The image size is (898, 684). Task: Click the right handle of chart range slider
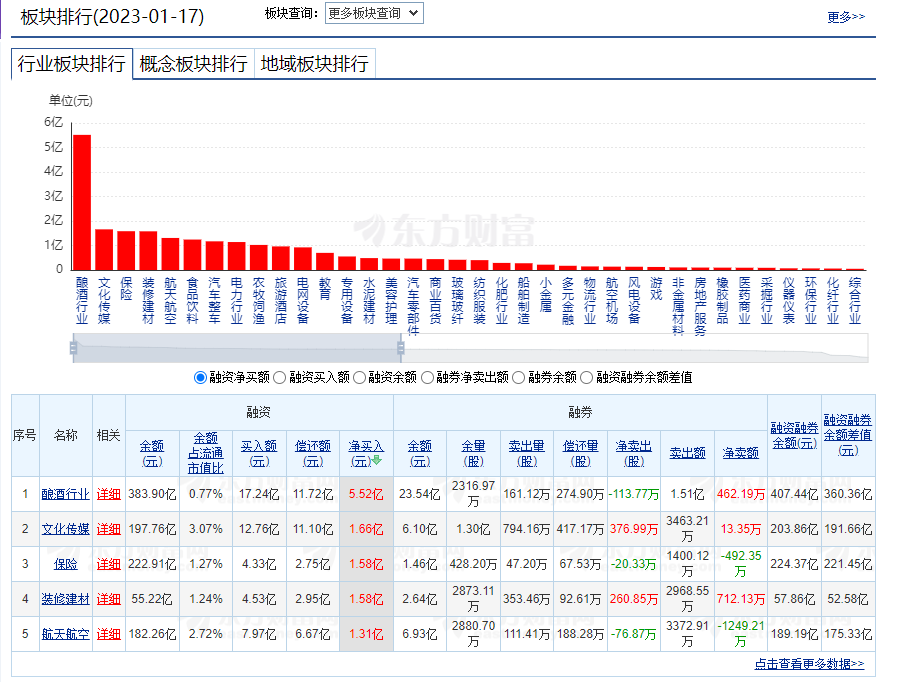[401, 347]
